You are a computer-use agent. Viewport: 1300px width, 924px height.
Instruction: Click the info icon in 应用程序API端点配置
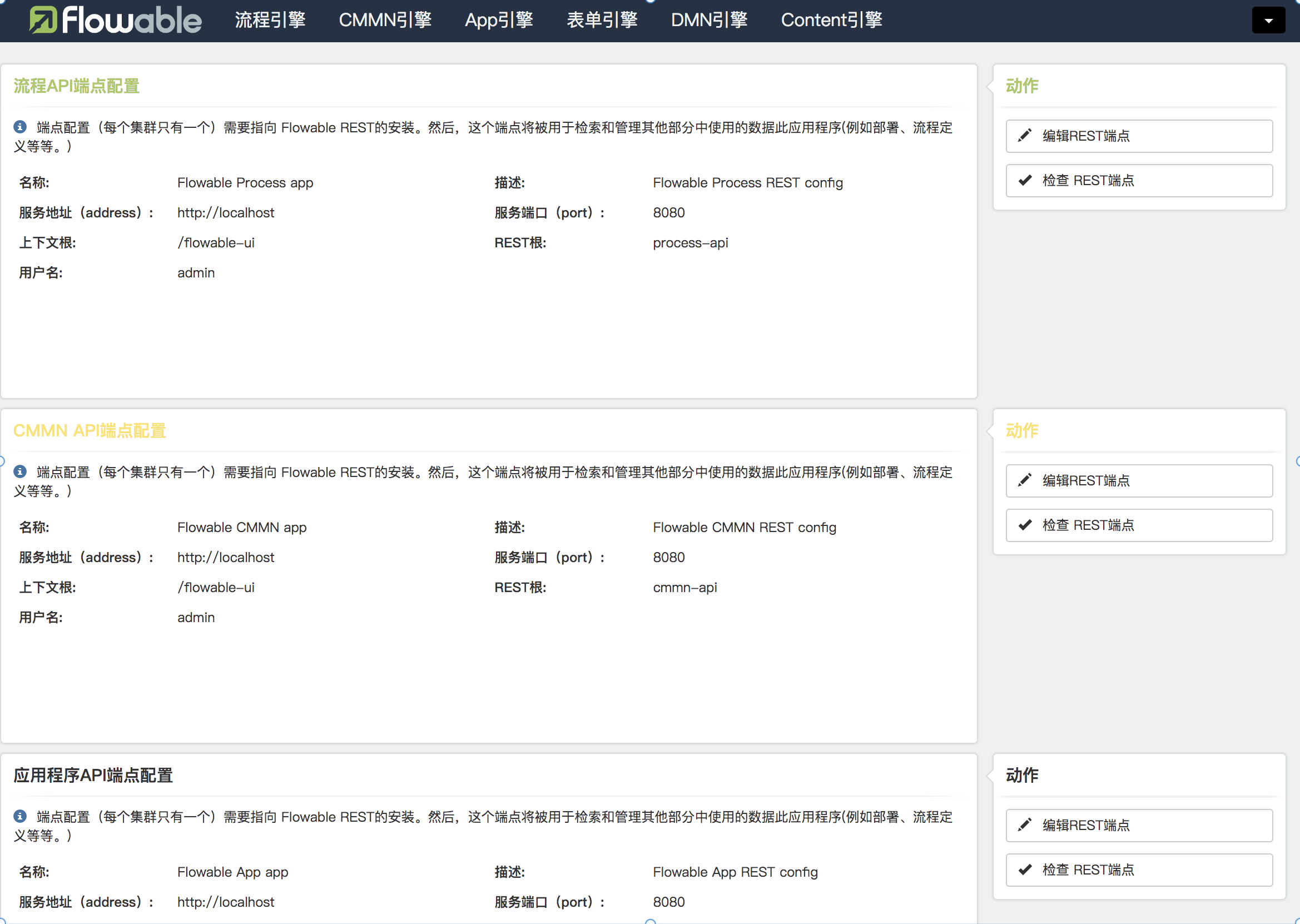coord(21,817)
